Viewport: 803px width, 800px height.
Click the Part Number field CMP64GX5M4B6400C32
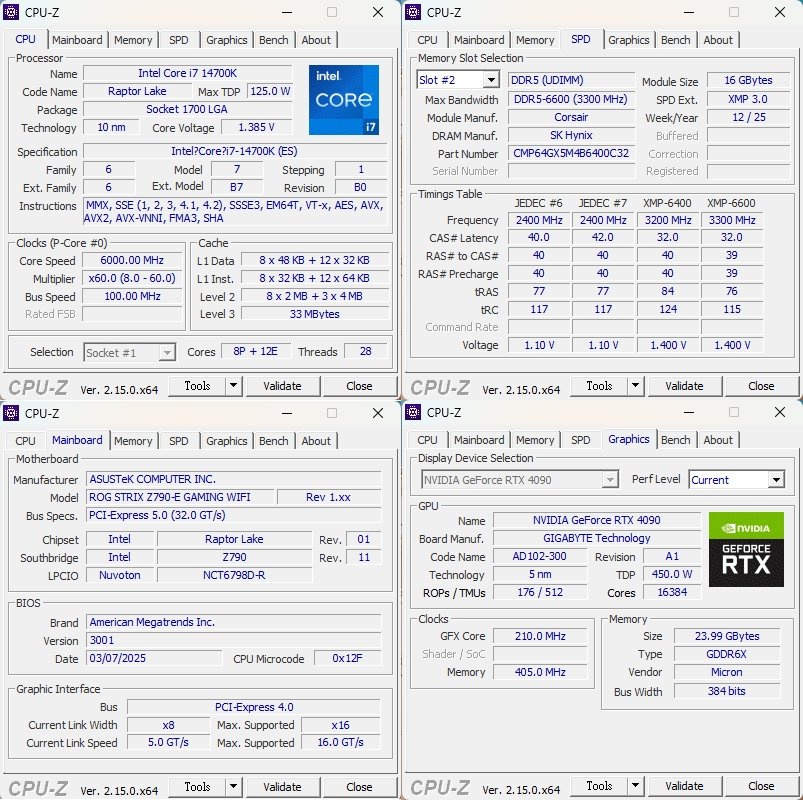571,154
